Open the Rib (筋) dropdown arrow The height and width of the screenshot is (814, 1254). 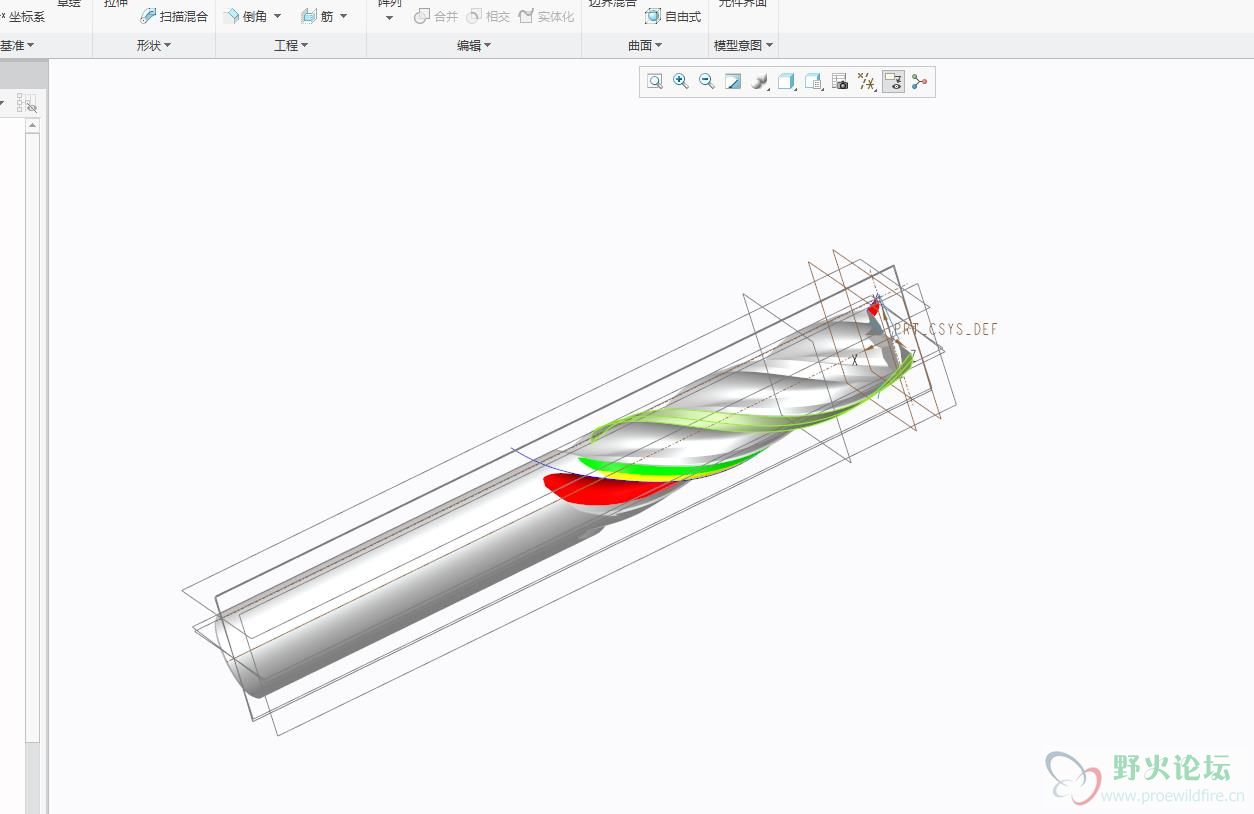[343, 16]
